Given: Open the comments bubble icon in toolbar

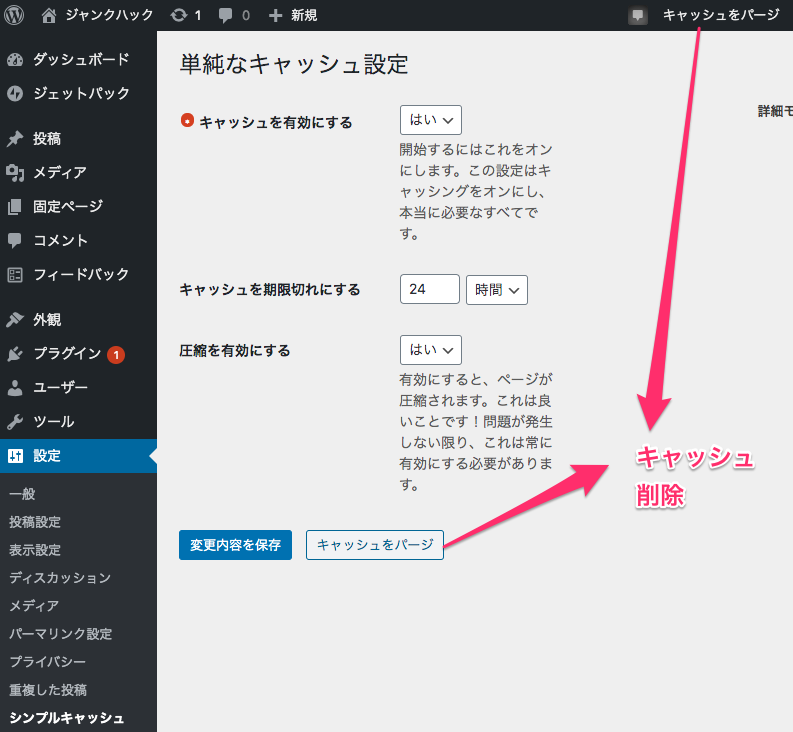Looking at the screenshot, I should [x=226, y=15].
